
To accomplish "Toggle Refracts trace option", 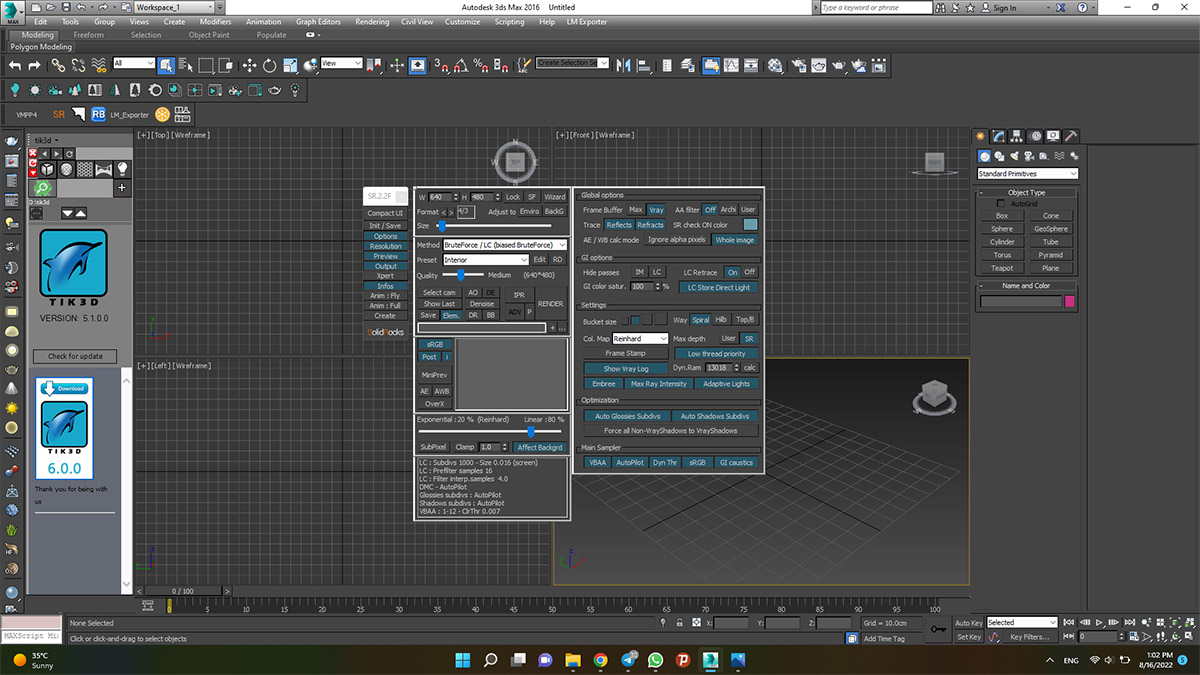I will click(x=651, y=225).
